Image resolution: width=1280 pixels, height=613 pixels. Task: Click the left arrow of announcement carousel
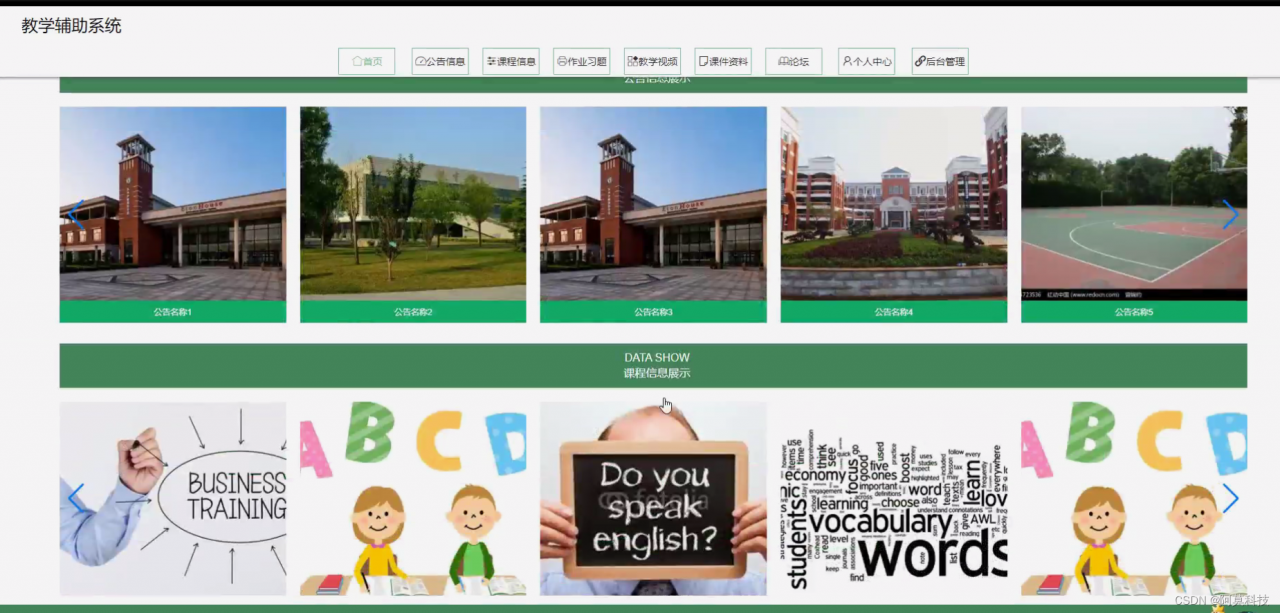pos(76,214)
